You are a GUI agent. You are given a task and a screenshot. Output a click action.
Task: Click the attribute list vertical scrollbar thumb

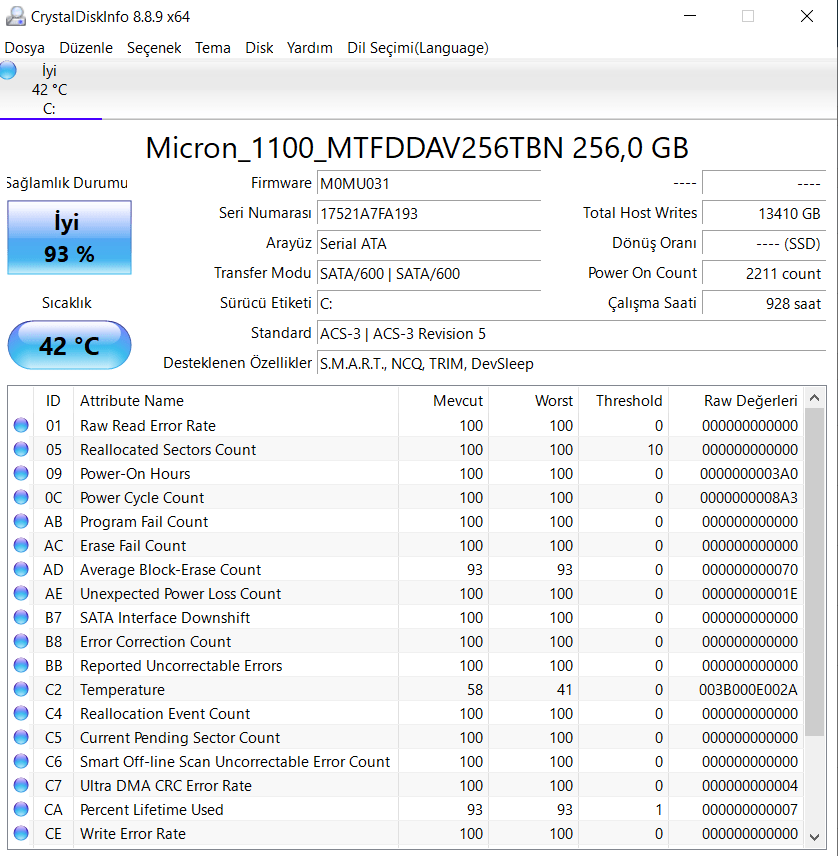(815, 571)
